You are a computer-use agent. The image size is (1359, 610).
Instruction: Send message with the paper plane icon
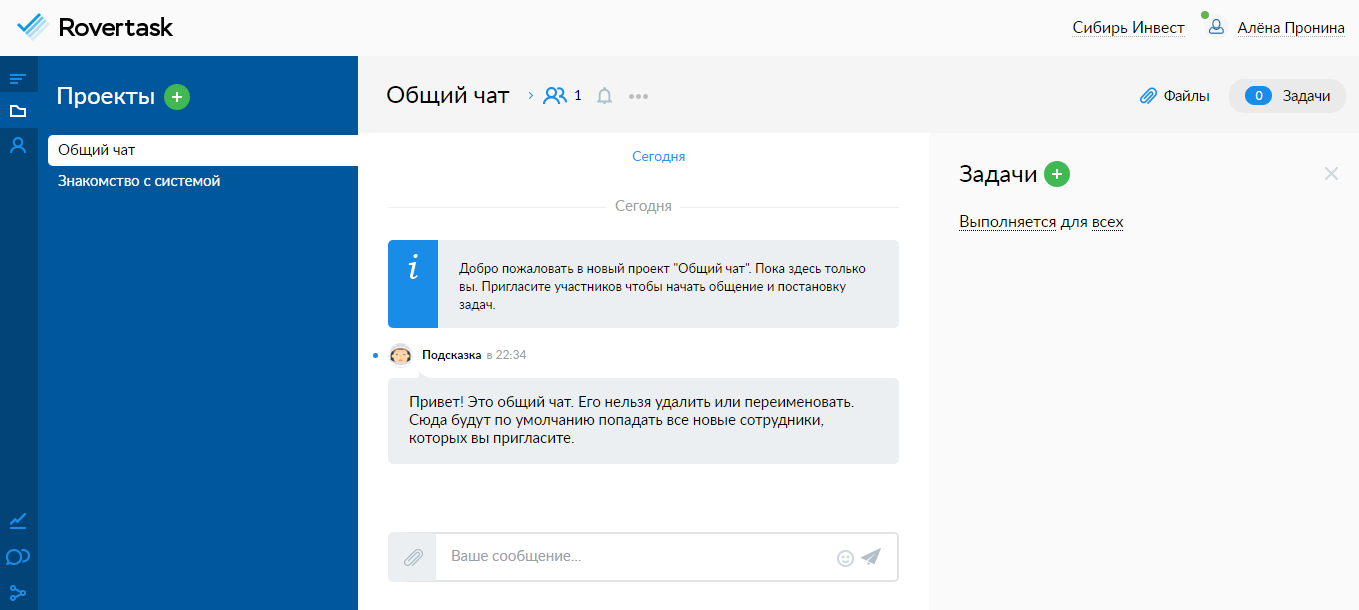point(871,557)
